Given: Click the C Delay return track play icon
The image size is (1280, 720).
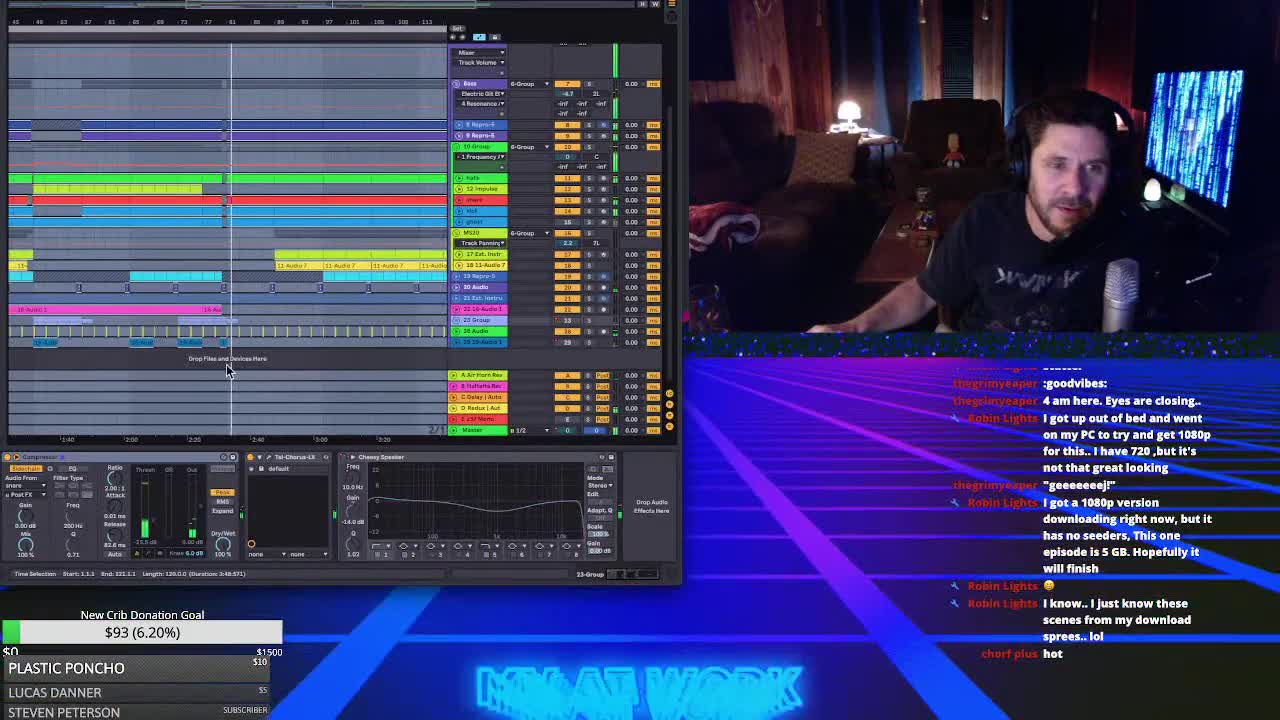Looking at the screenshot, I should pos(453,397).
